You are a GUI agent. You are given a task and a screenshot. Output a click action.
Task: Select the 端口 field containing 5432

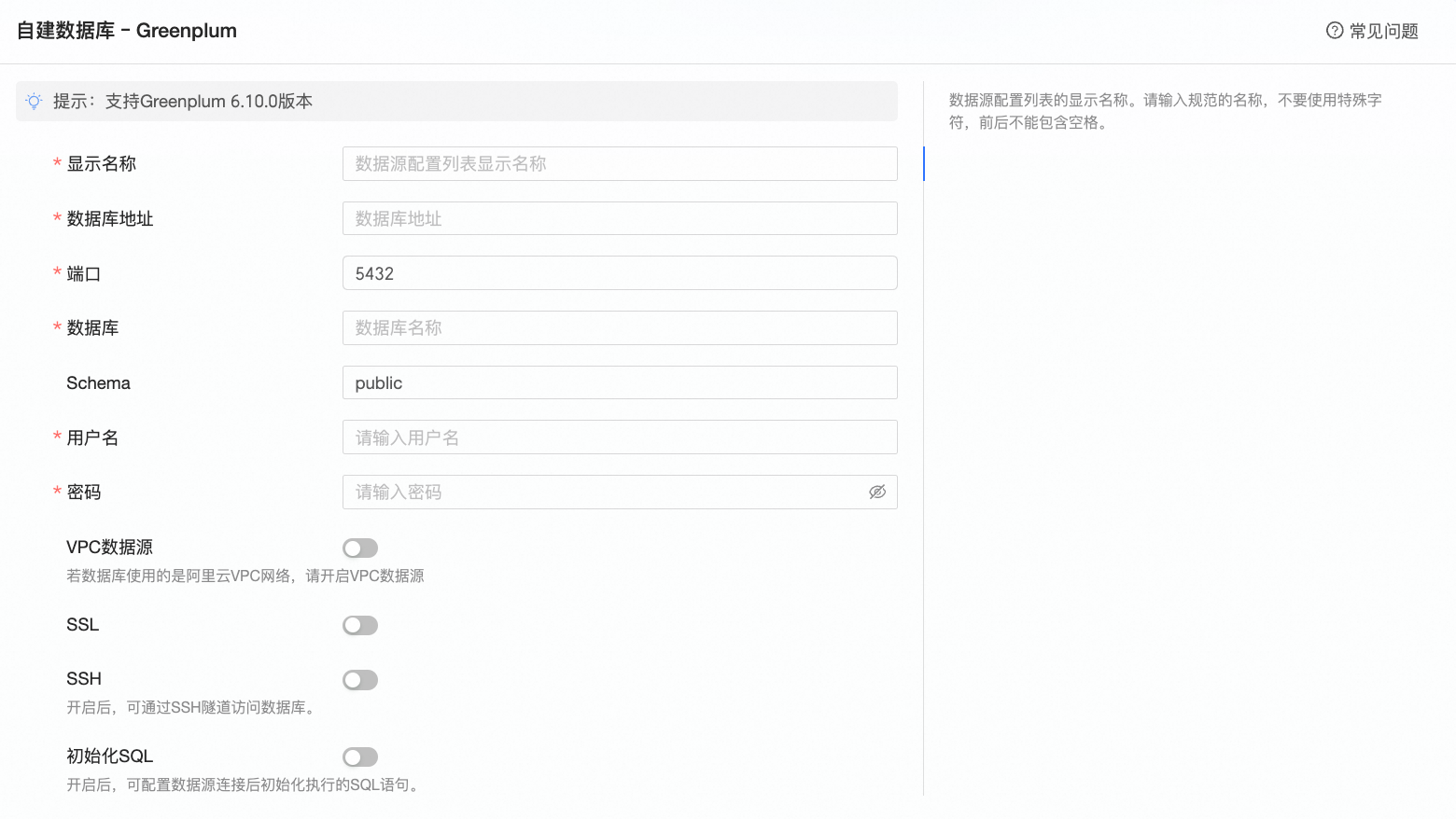pyautogui.click(x=620, y=273)
